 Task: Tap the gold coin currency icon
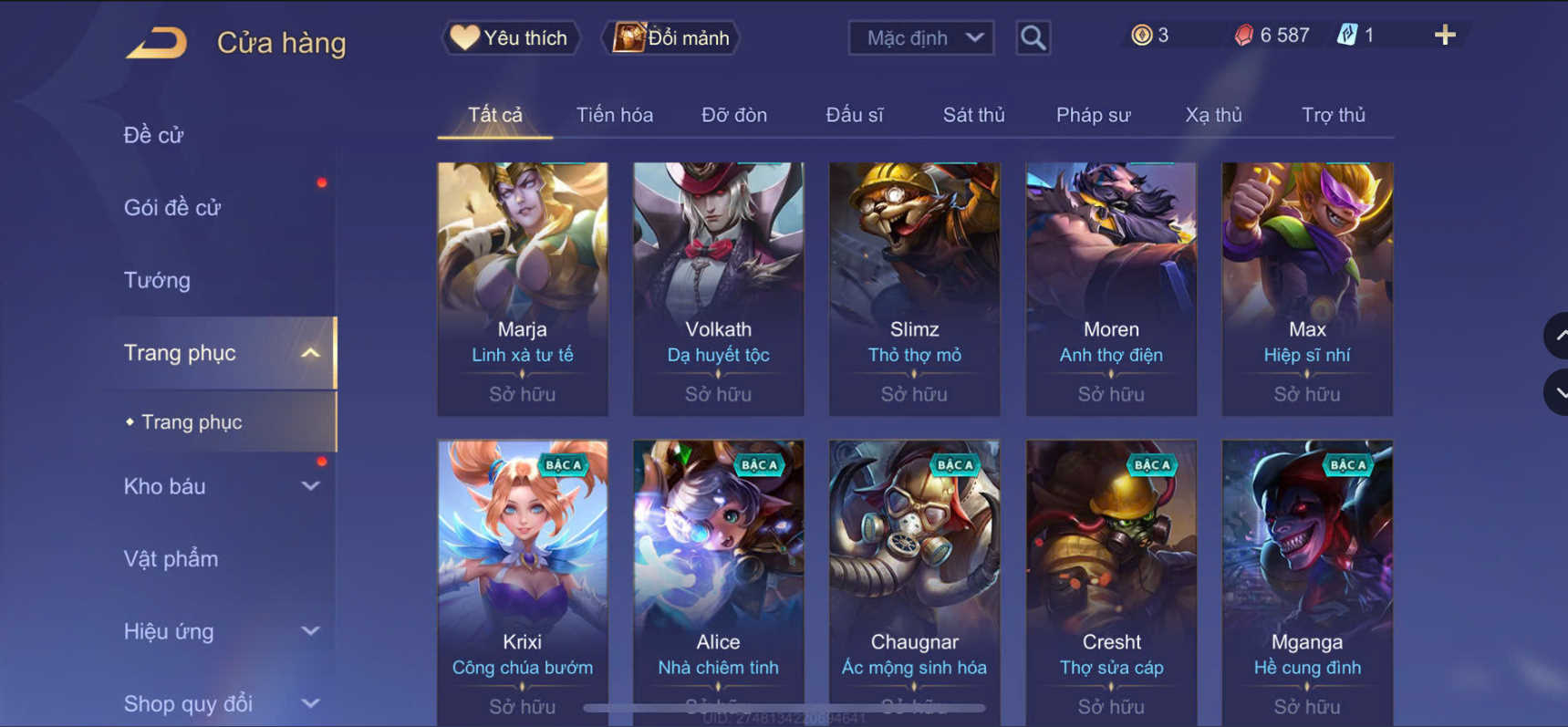[1141, 36]
